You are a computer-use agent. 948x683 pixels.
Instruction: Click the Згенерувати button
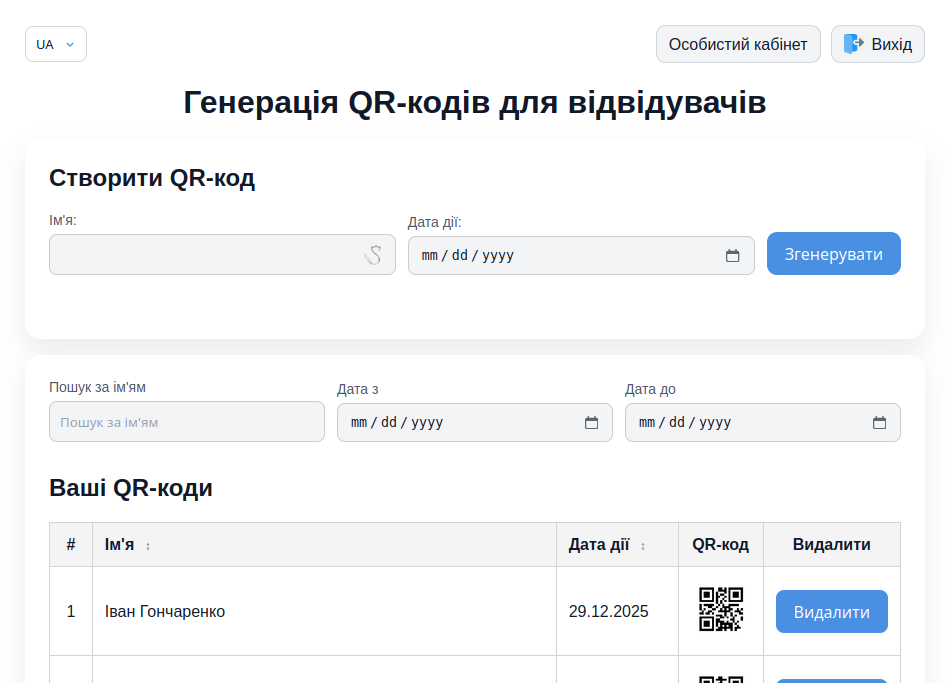(834, 254)
